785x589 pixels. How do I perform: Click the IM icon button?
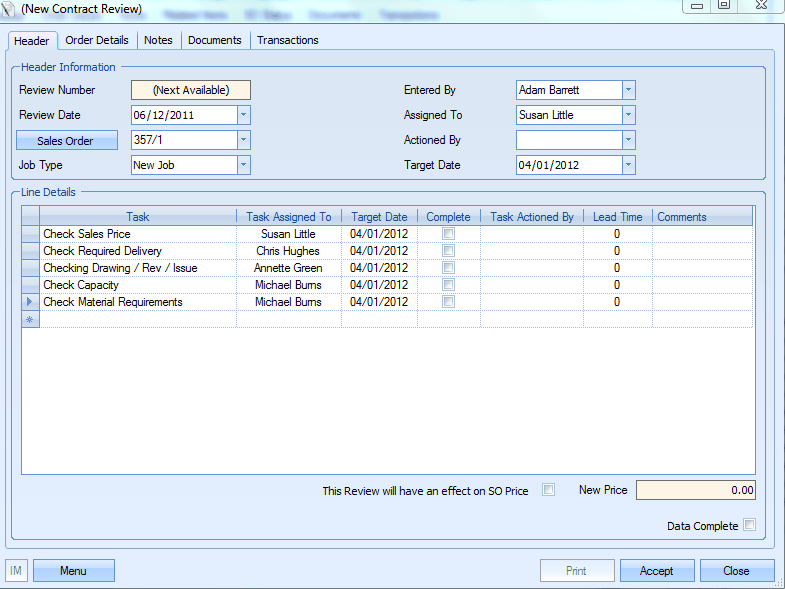point(17,571)
